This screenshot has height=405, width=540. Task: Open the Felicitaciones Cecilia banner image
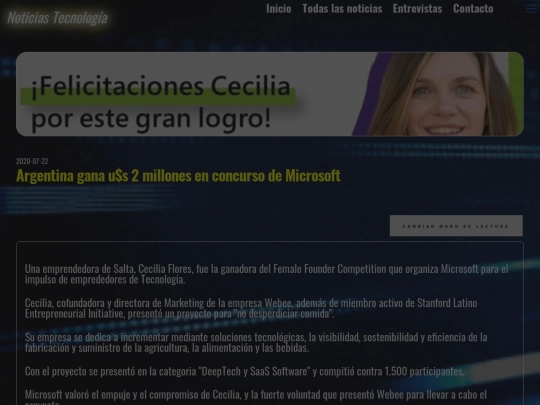coord(270,94)
